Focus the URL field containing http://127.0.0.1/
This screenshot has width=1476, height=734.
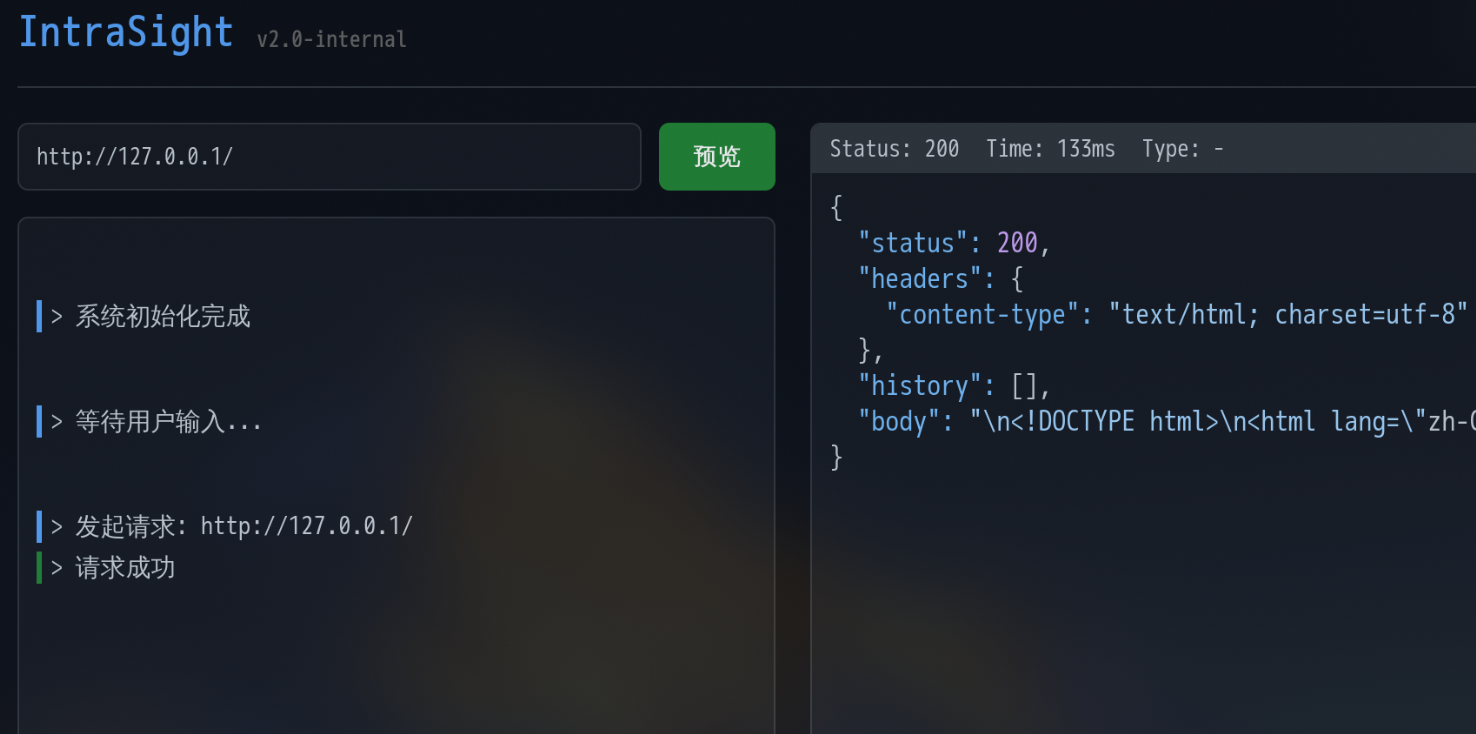(x=329, y=156)
